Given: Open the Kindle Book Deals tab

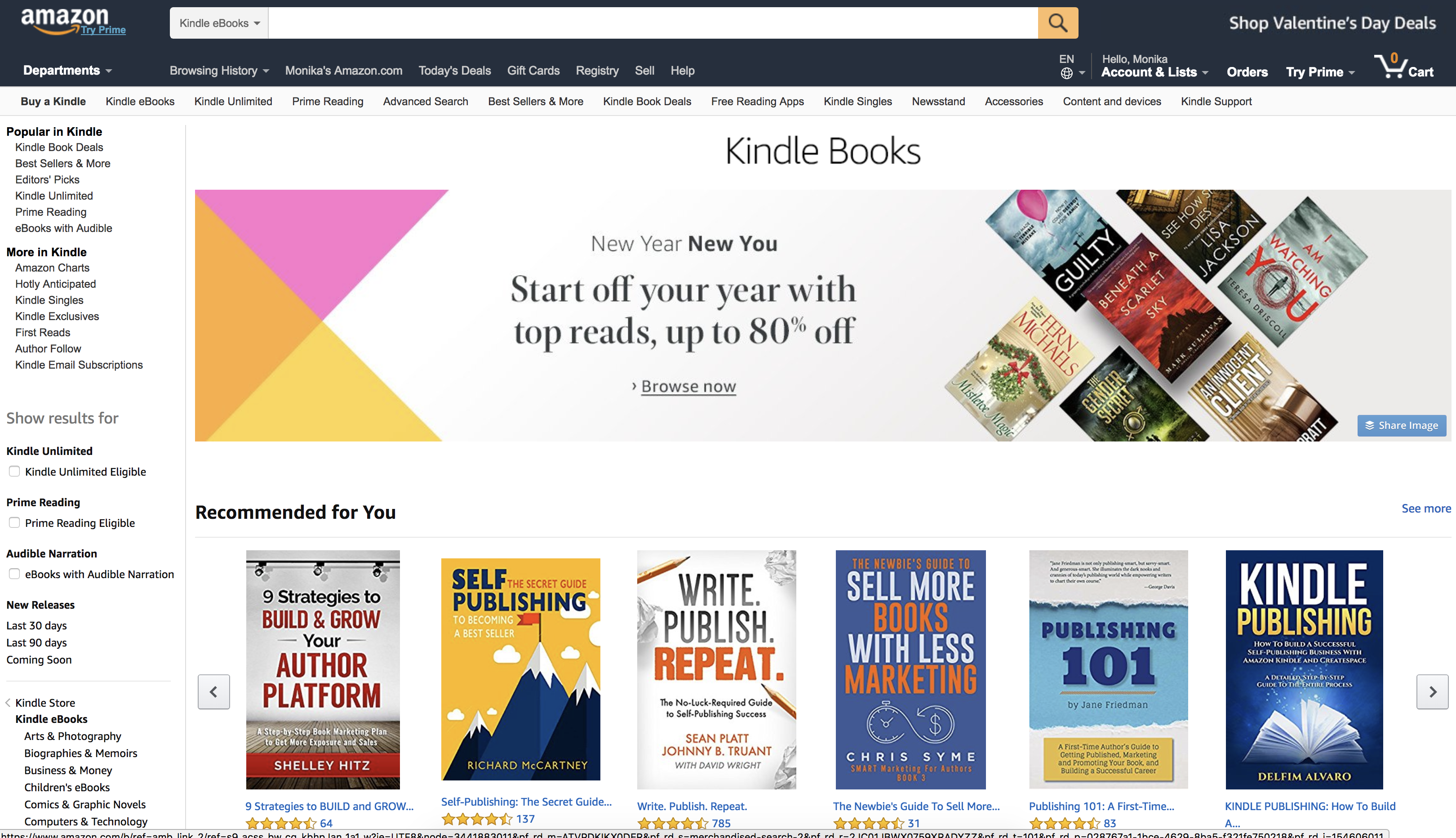Looking at the screenshot, I should pos(647,101).
